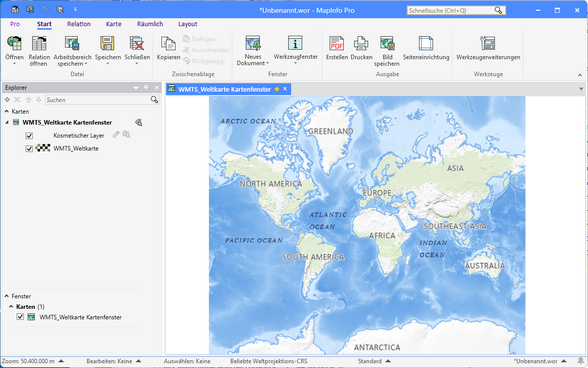Viewport: 588px width, 368px height.
Task: Open the Pro tab
Action: point(15,24)
